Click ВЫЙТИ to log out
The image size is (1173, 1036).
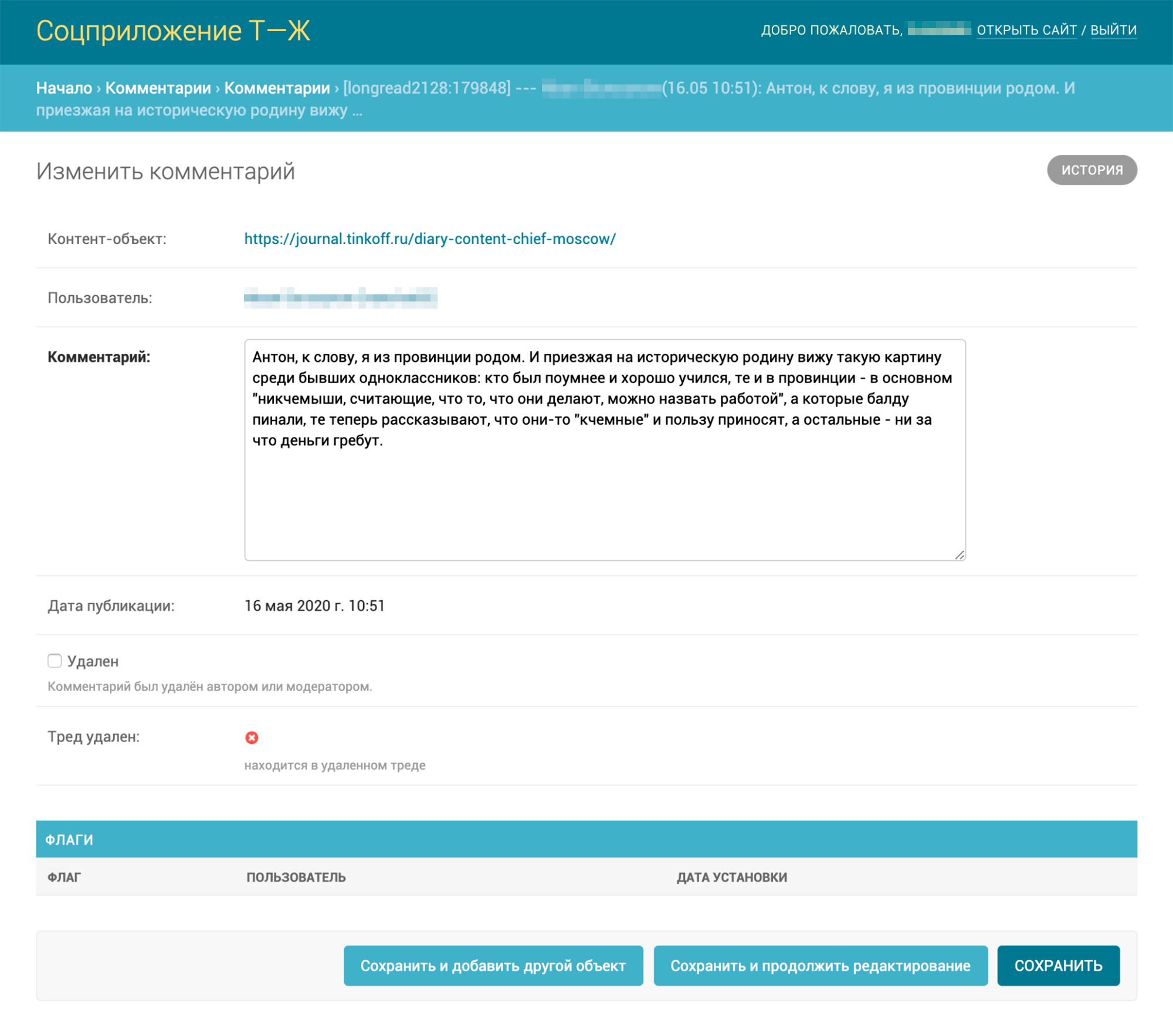click(x=1113, y=30)
